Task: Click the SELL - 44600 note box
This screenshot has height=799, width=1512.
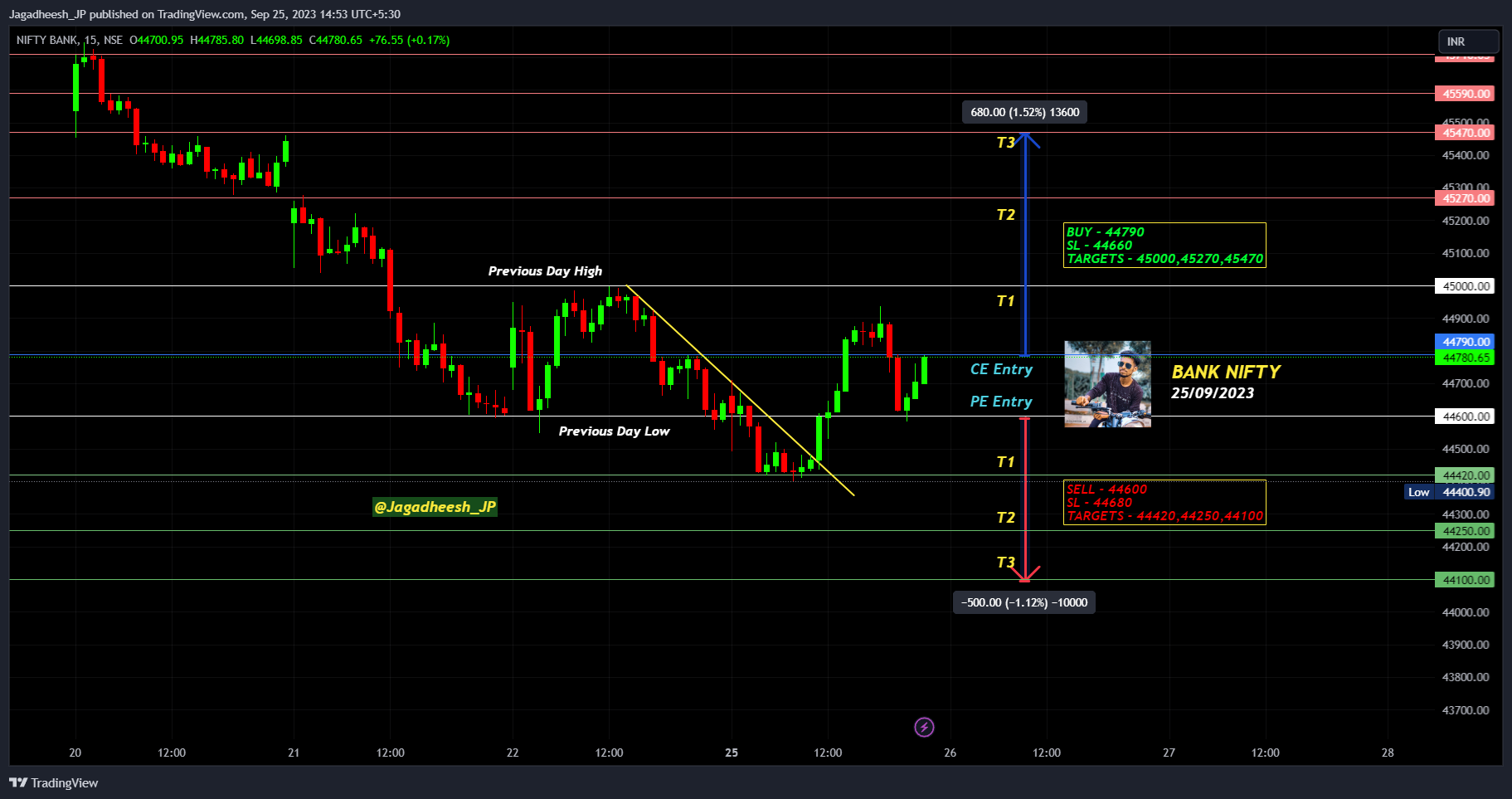Action: pos(1164,502)
